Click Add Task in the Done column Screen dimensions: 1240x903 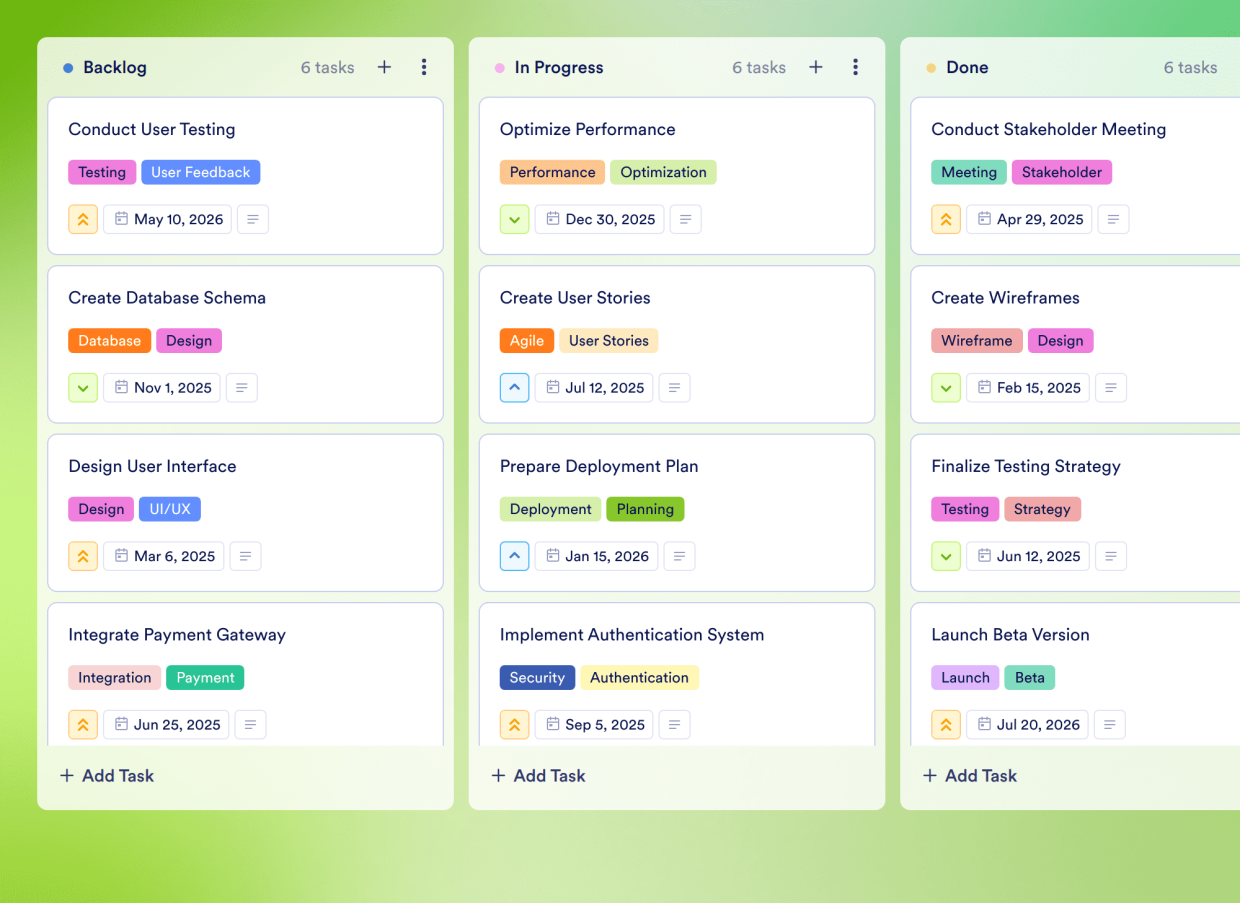[969, 775]
